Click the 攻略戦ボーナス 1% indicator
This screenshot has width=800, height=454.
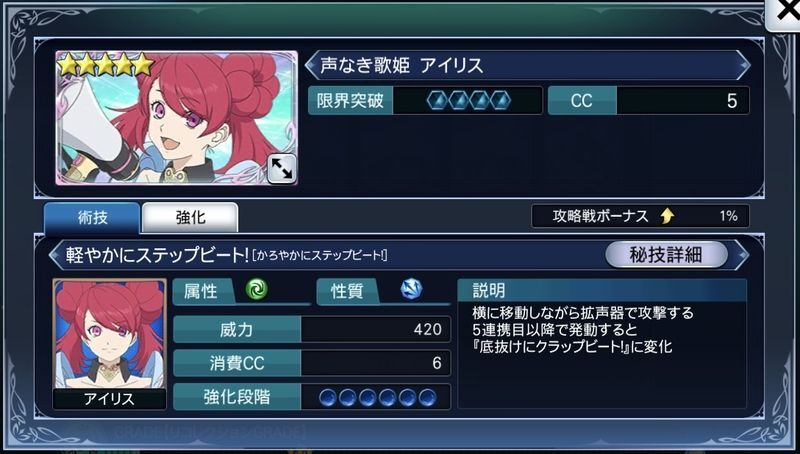(640, 216)
